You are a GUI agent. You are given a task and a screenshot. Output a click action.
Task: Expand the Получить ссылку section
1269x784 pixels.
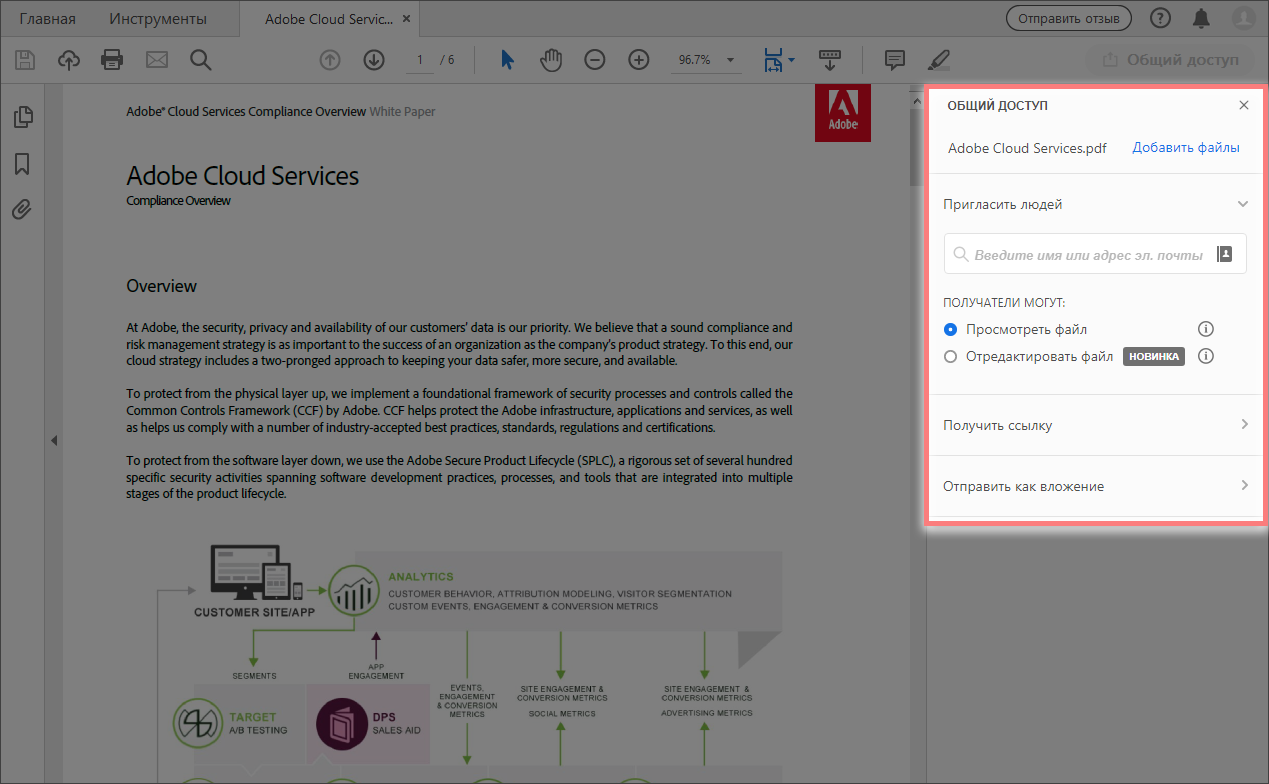pos(1244,424)
